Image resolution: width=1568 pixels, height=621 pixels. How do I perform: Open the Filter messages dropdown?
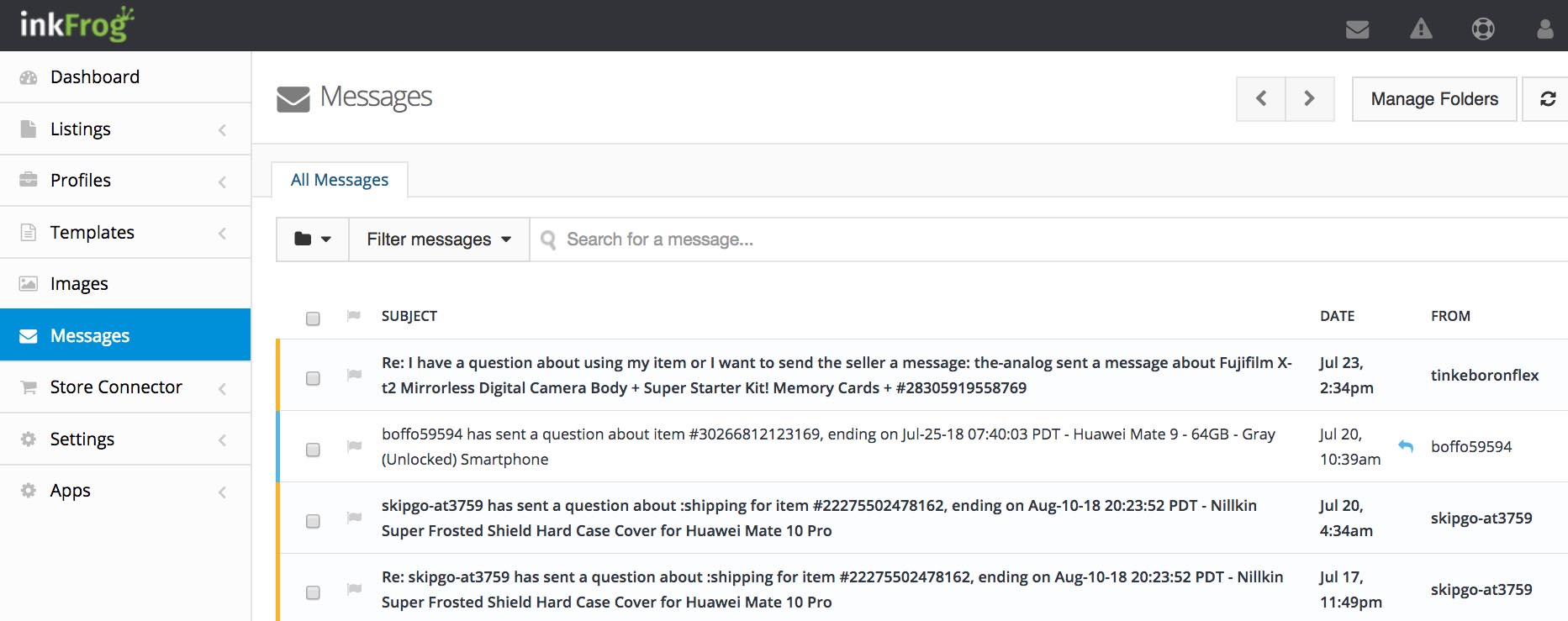pyautogui.click(x=439, y=239)
